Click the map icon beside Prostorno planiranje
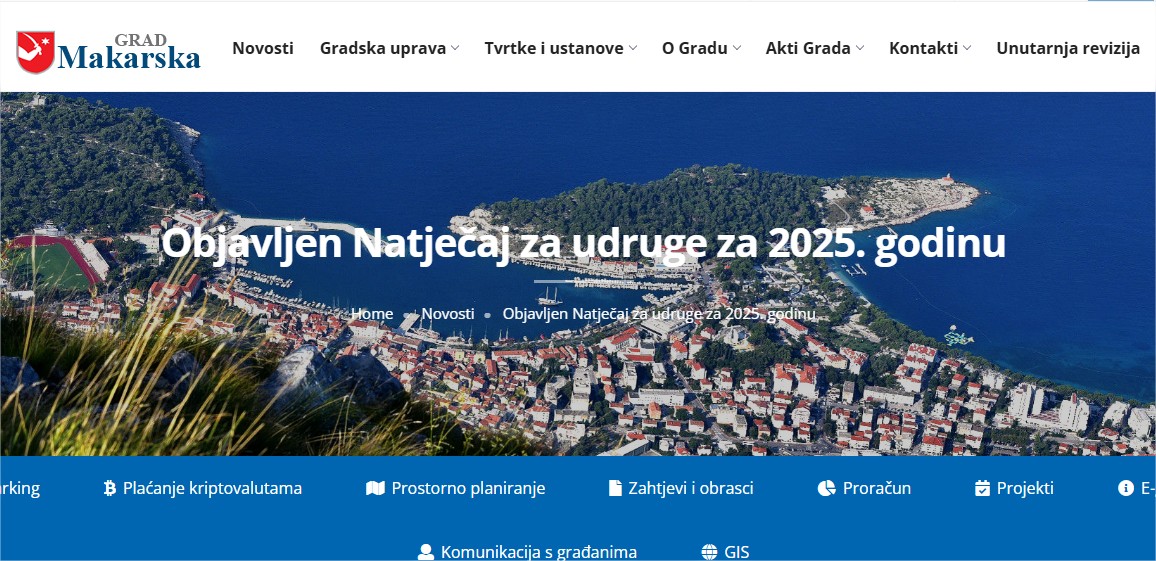This screenshot has height=561, width=1156. [x=375, y=488]
